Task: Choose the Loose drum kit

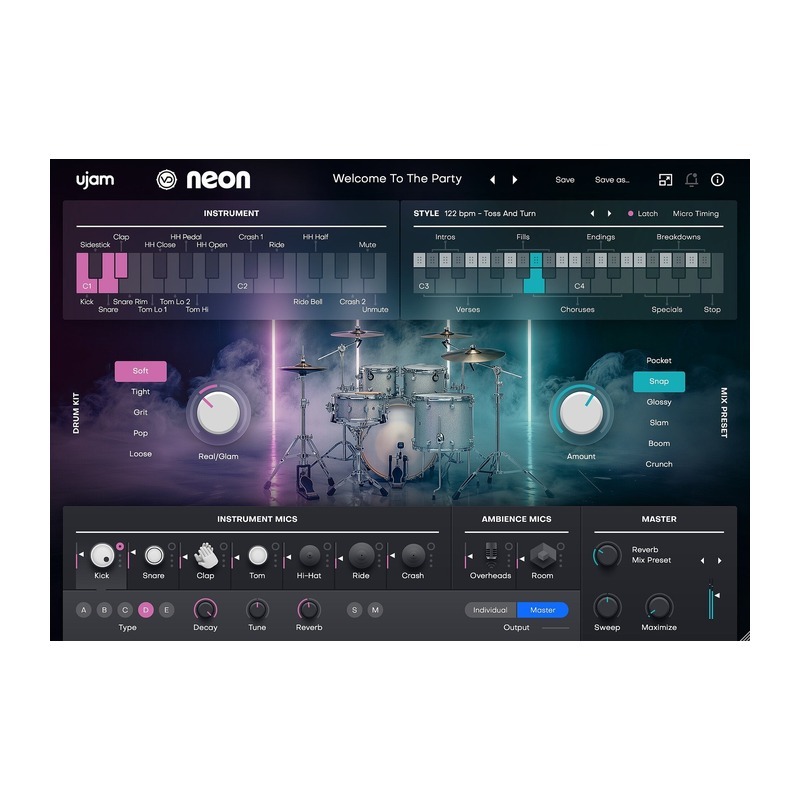Action: (141, 454)
